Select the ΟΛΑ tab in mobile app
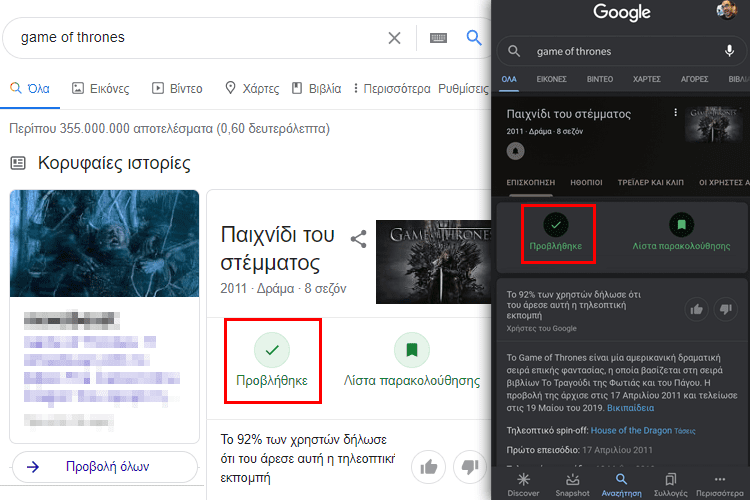This screenshot has width=750, height=500. coord(509,79)
